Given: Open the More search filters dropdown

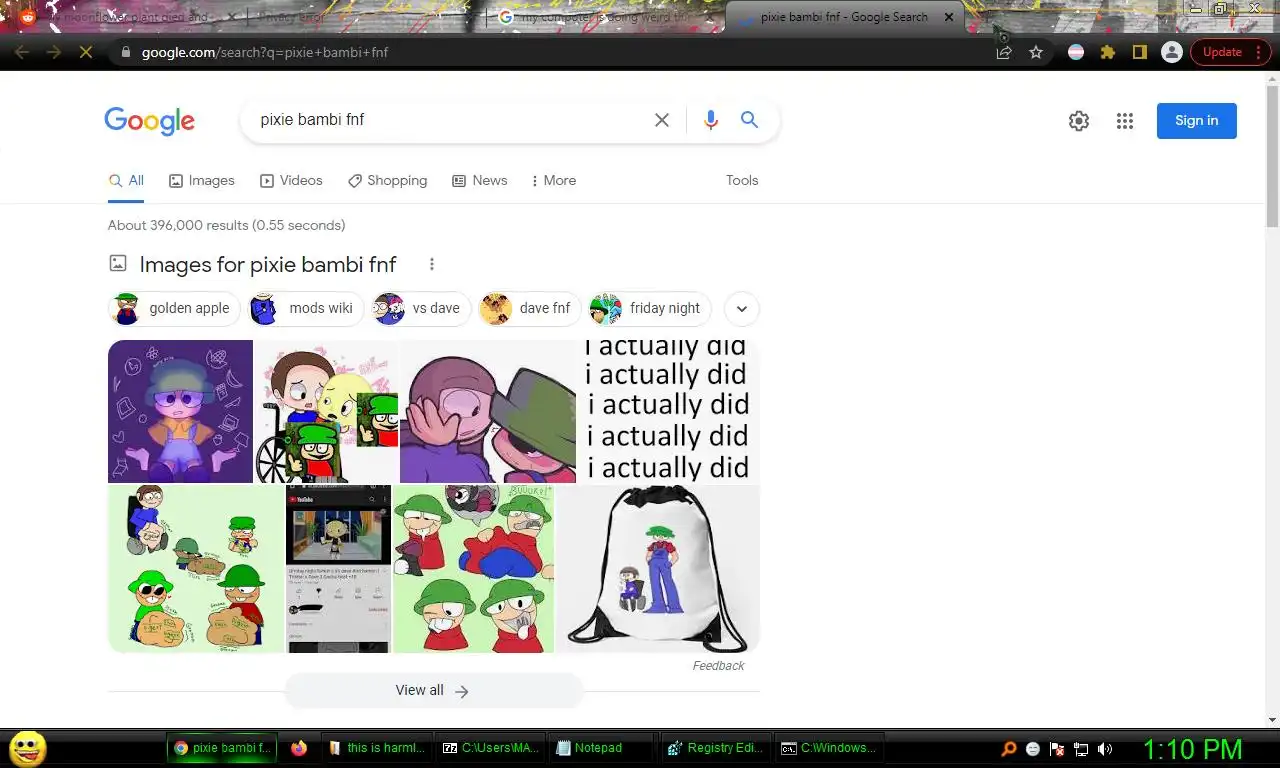Looking at the screenshot, I should (554, 181).
